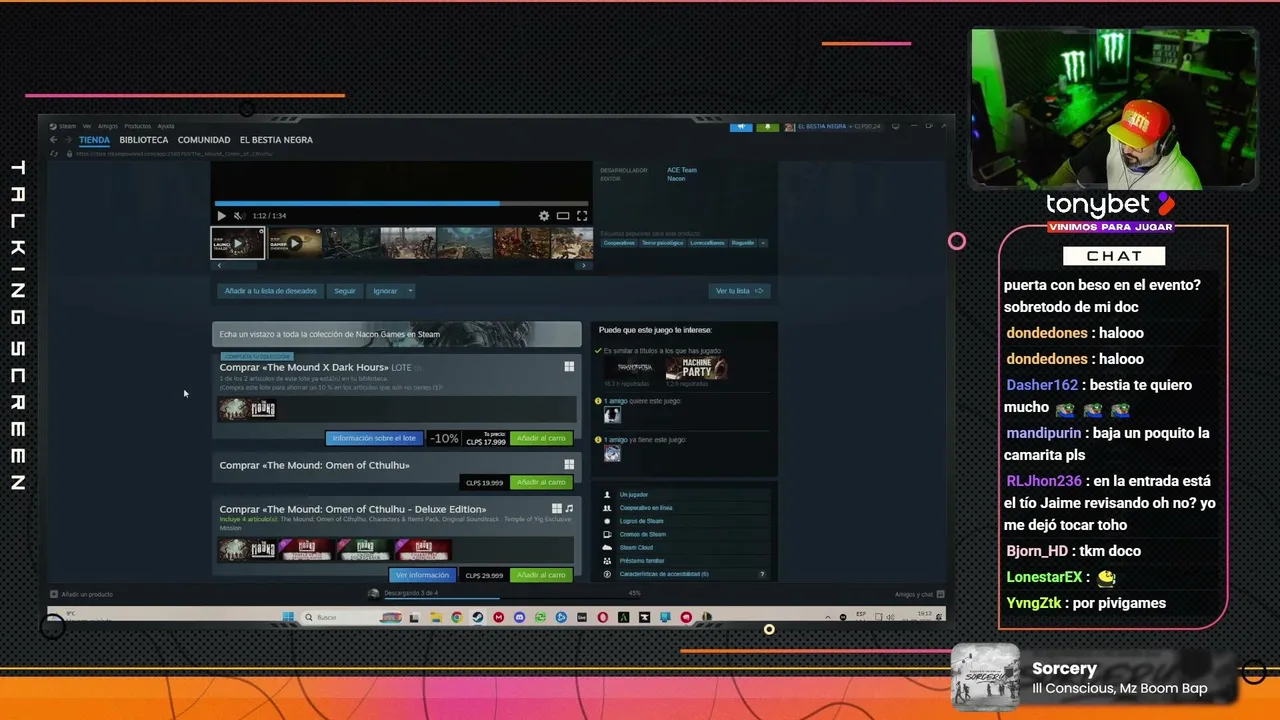Click the Ver tu lista button
The image size is (1280, 720).
[x=739, y=291]
